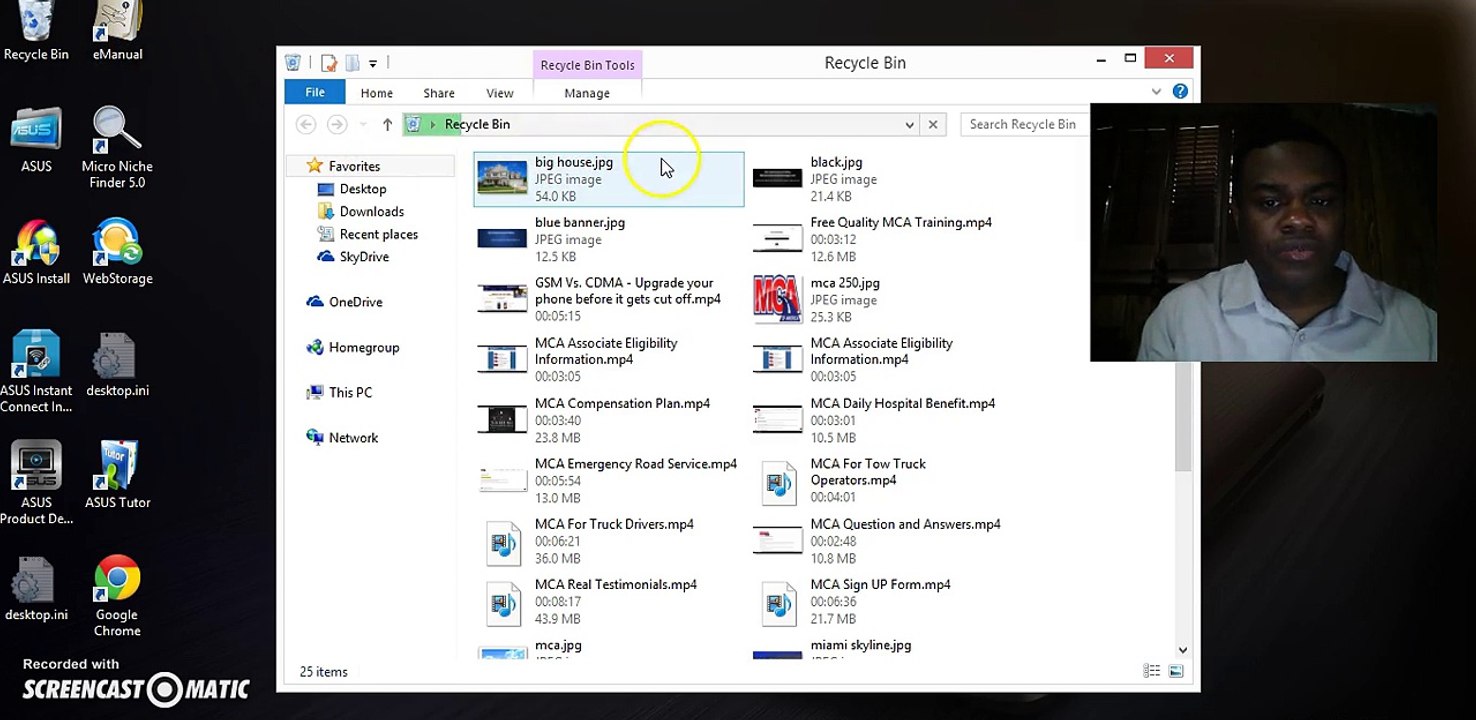Click the address bar Recycle Bin location icon
The image size is (1476, 720).
point(413,124)
